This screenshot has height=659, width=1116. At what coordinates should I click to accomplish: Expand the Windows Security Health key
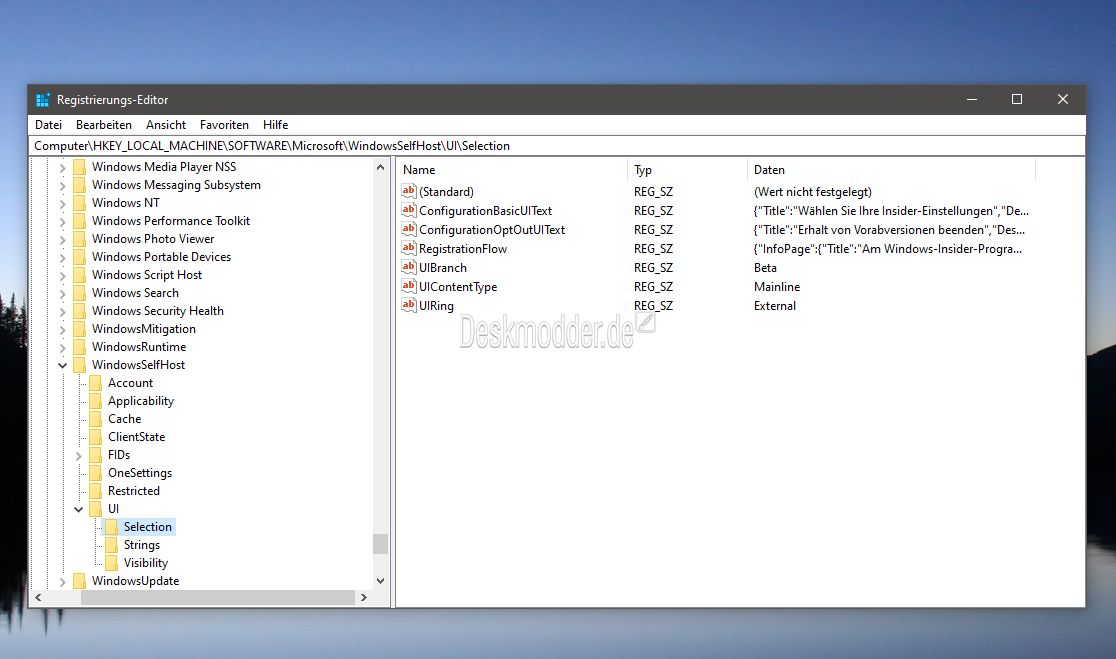click(63, 312)
